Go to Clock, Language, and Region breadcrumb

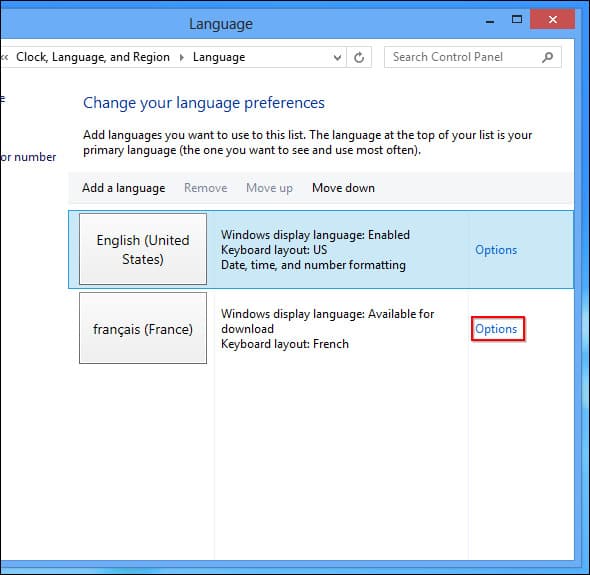[x=93, y=57]
